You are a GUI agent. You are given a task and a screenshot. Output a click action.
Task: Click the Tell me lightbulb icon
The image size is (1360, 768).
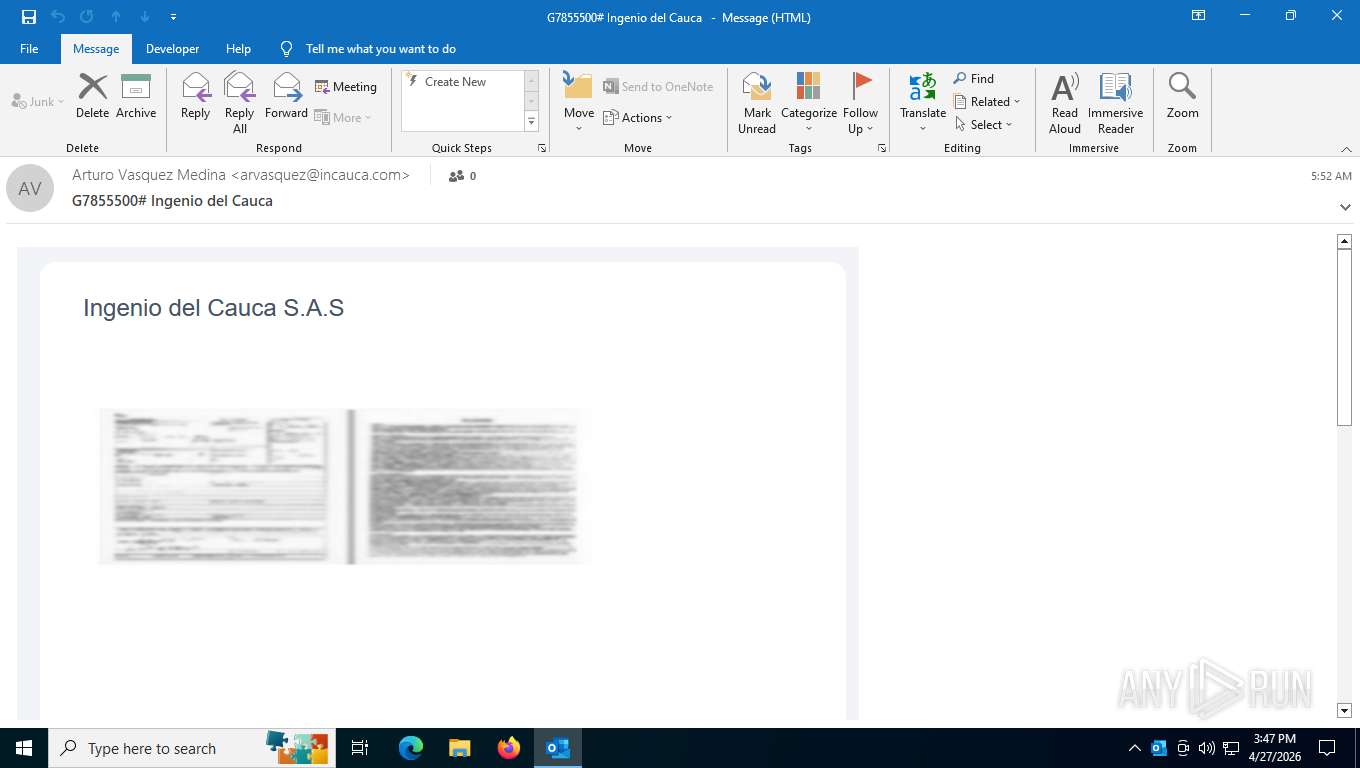(x=287, y=49)
